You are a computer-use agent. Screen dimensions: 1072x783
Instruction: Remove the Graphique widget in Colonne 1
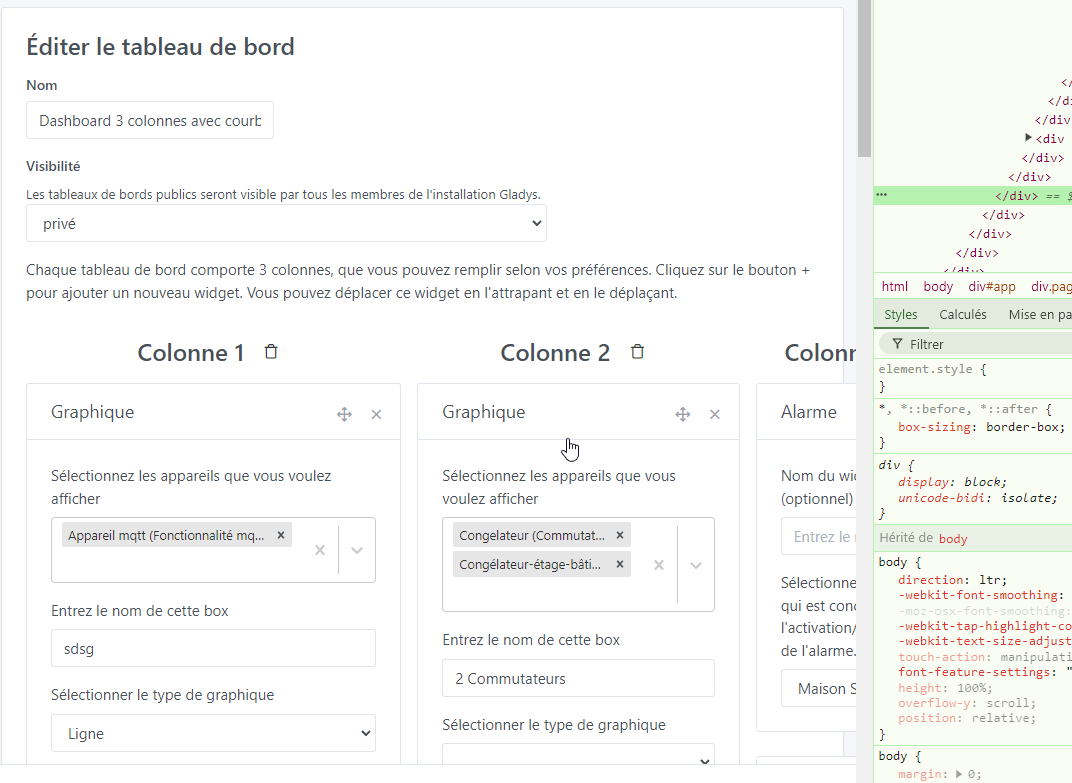[x=376, y=414]
